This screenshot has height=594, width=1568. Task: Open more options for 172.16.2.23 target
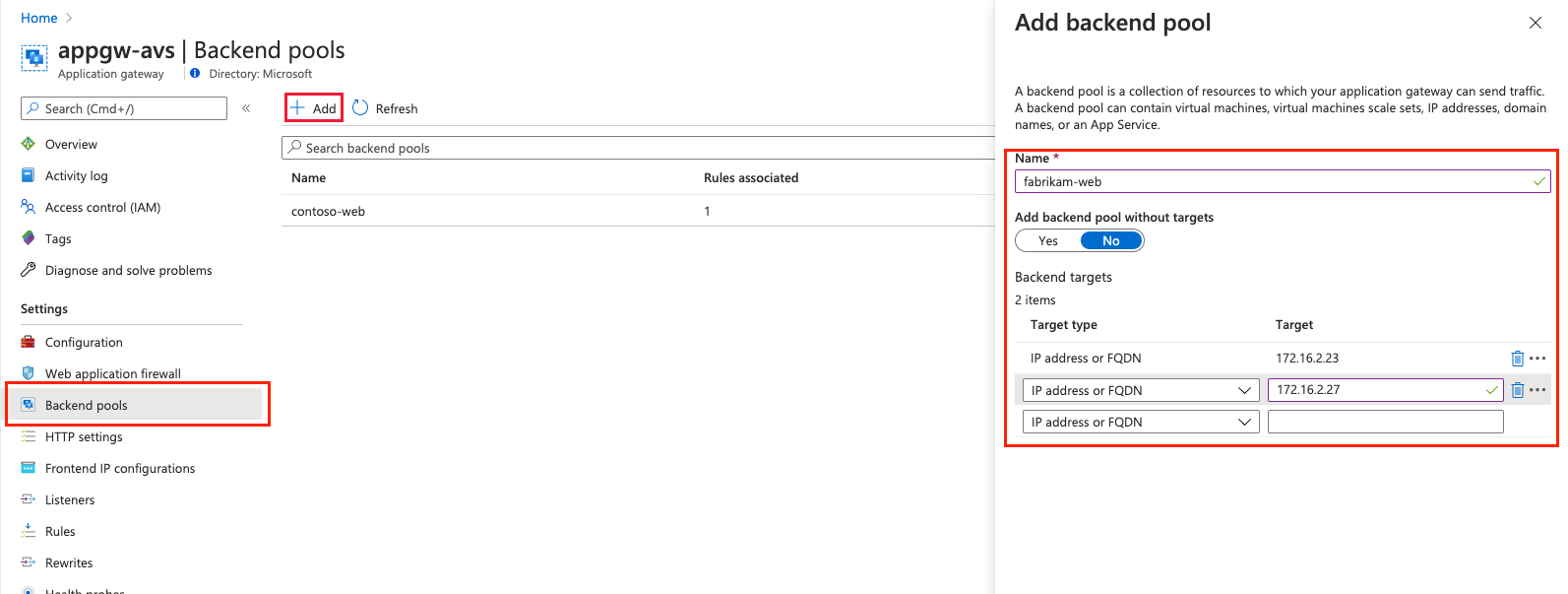[1537, 359]
